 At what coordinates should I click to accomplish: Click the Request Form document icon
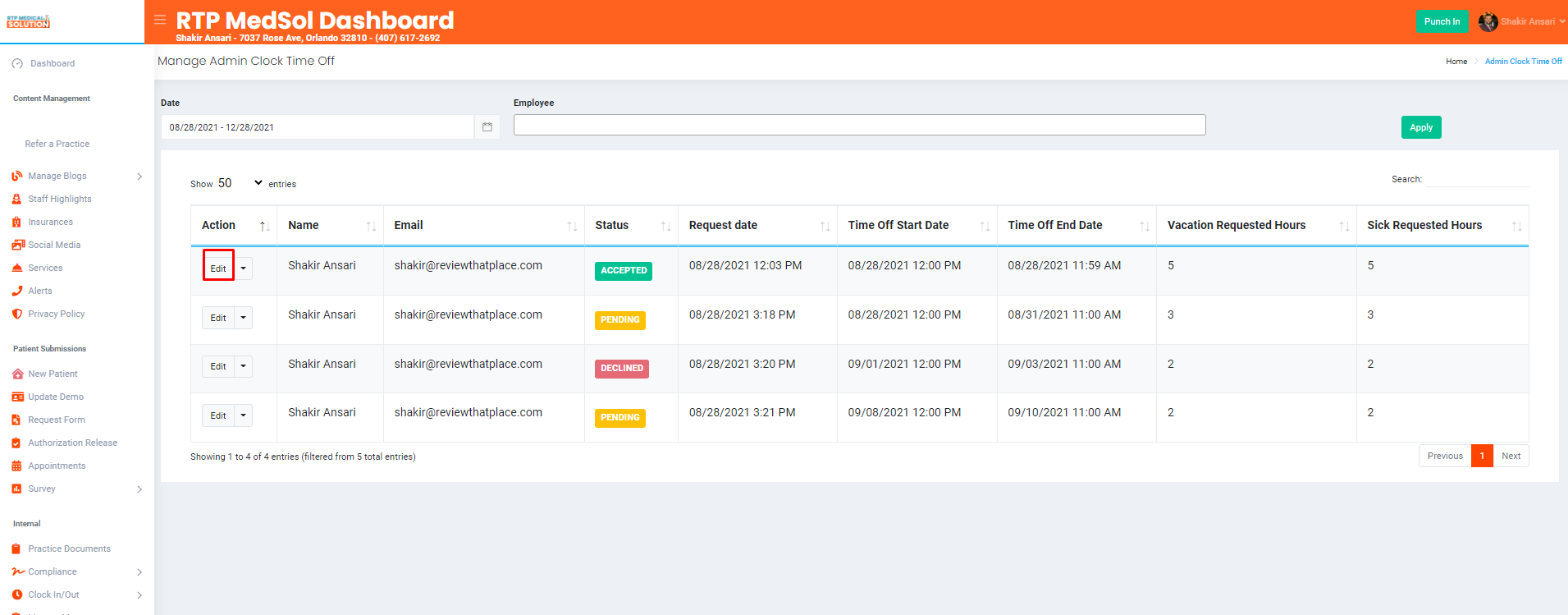coord(16,420)
